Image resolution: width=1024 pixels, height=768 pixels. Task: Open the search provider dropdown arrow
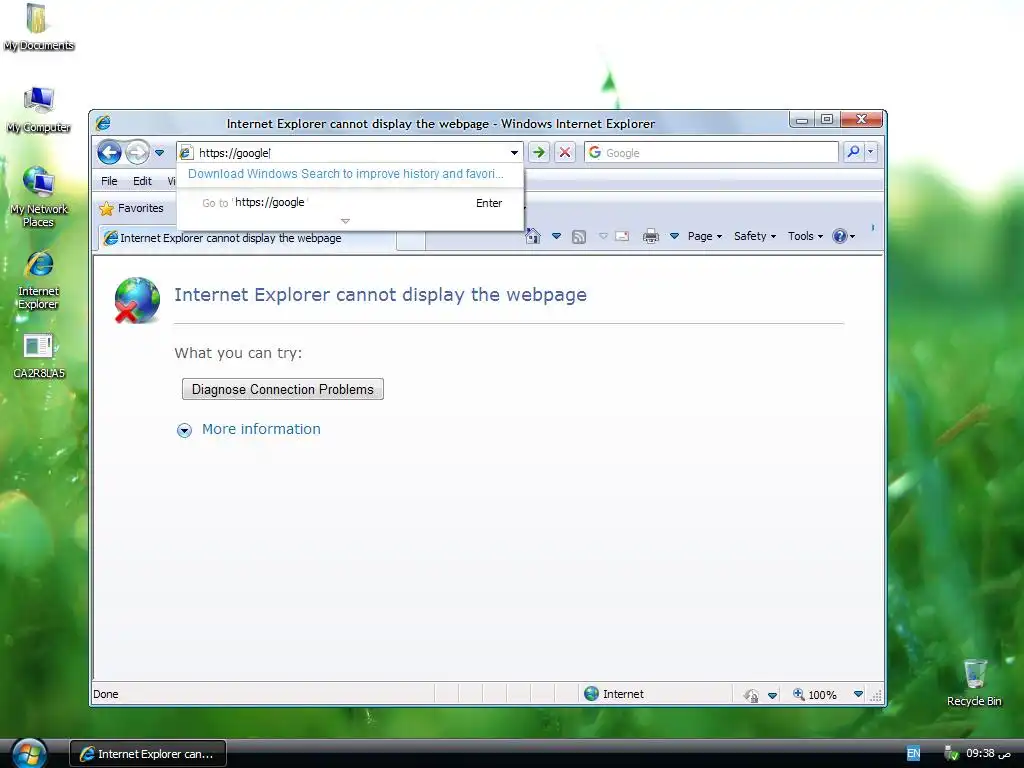pyautogui.click(x=871, y=152)
